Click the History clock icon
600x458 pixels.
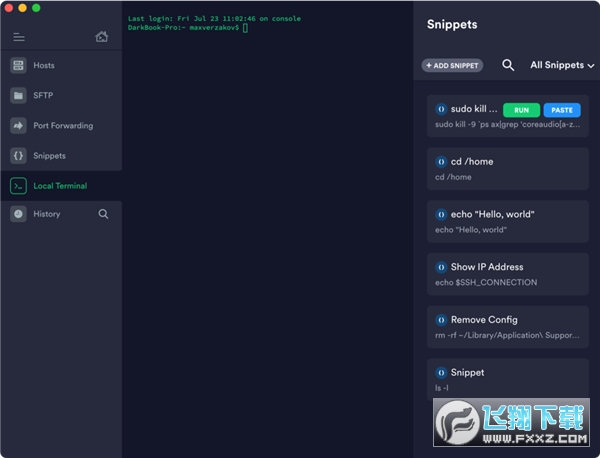coord(18,214)
